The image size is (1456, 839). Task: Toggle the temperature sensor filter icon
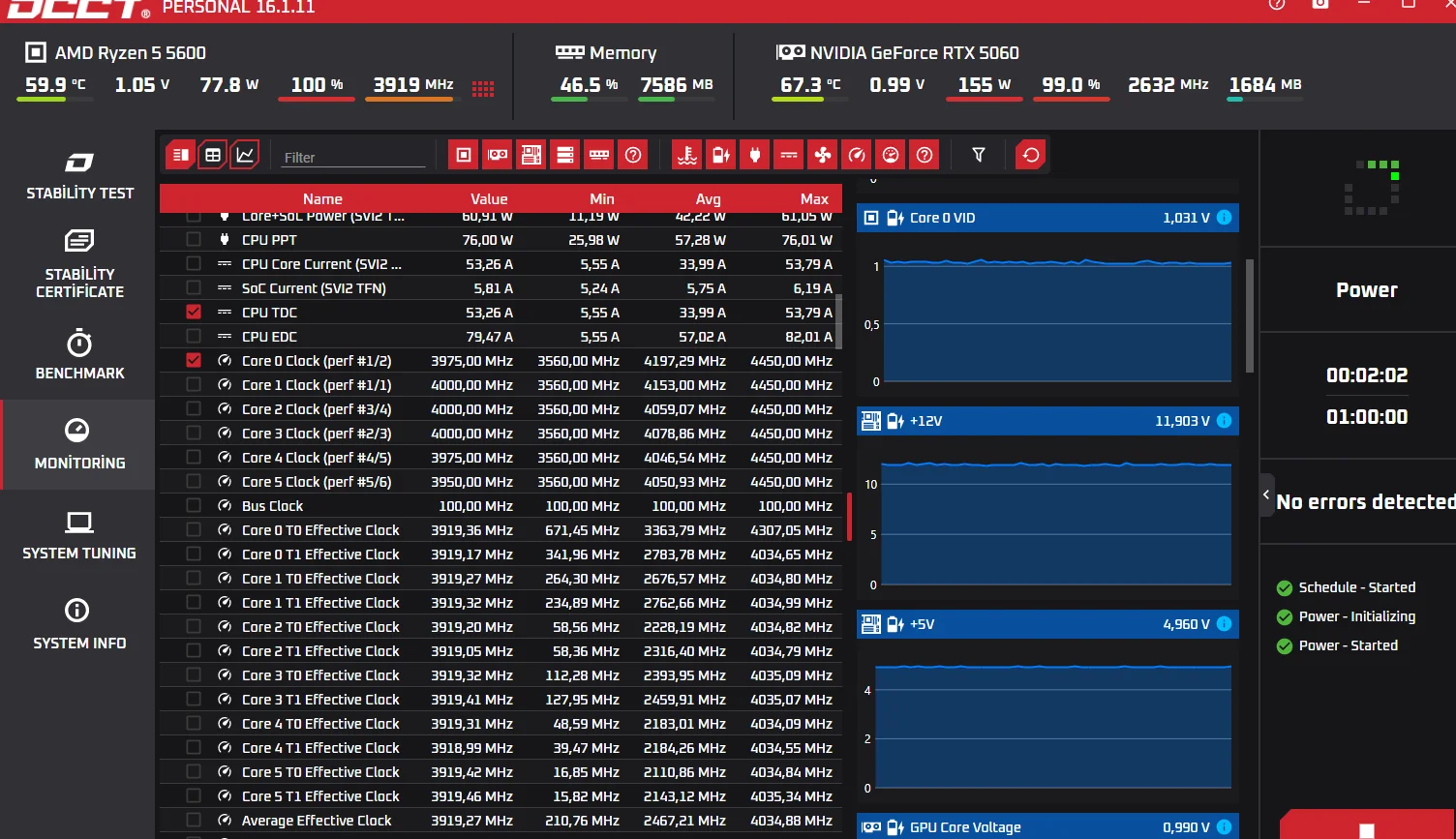(x=687, y=155)
